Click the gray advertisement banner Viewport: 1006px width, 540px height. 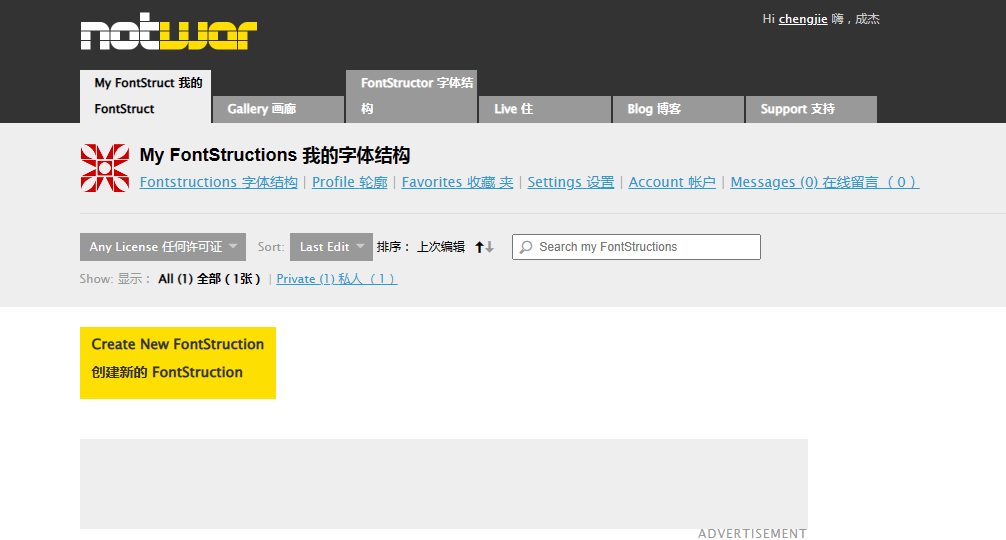point(444,484)
